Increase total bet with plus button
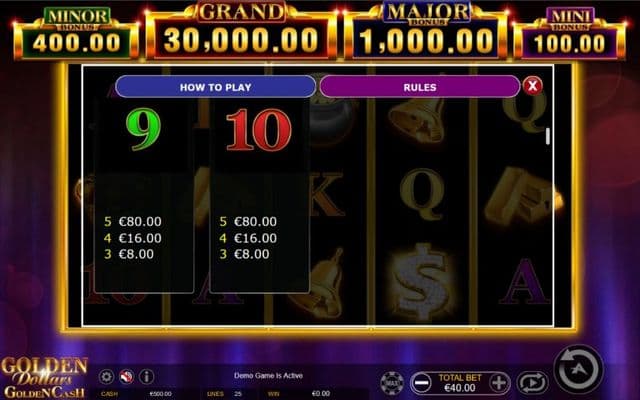640x400 pixels. click(499, 383)
